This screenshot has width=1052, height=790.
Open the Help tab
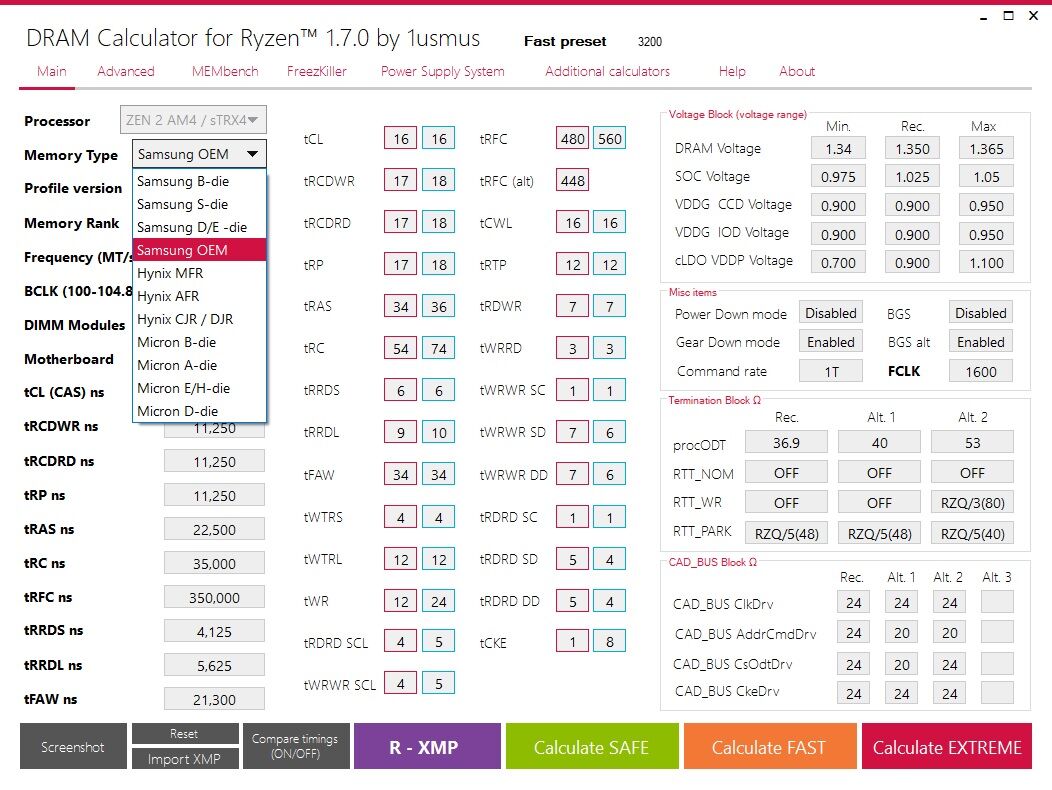(732, 71)
